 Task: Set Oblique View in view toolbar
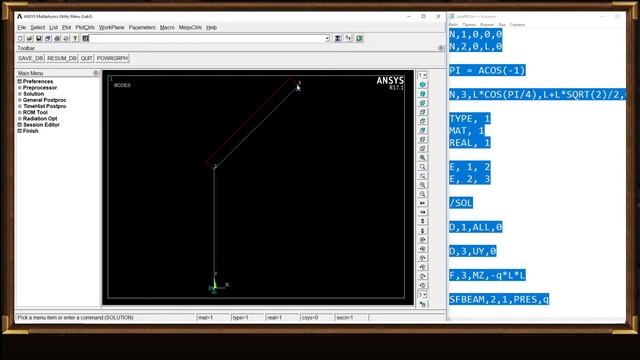coord(422,93)
